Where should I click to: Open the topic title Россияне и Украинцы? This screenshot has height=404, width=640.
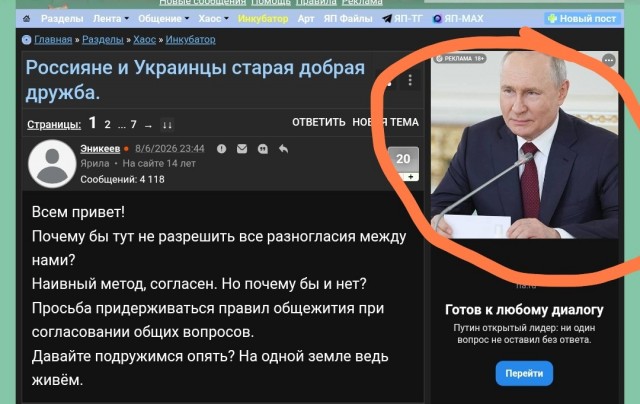click(195, 80)
